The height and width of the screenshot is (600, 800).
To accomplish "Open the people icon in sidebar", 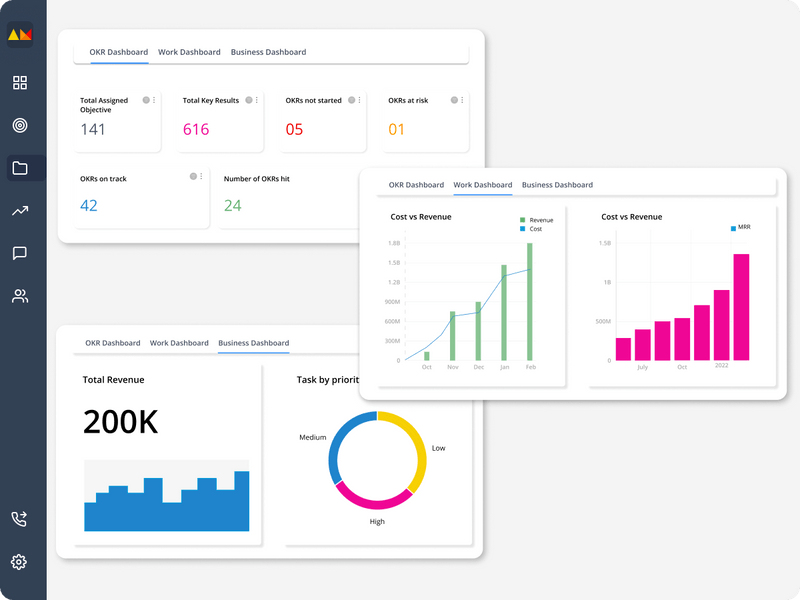I will 20,296.
